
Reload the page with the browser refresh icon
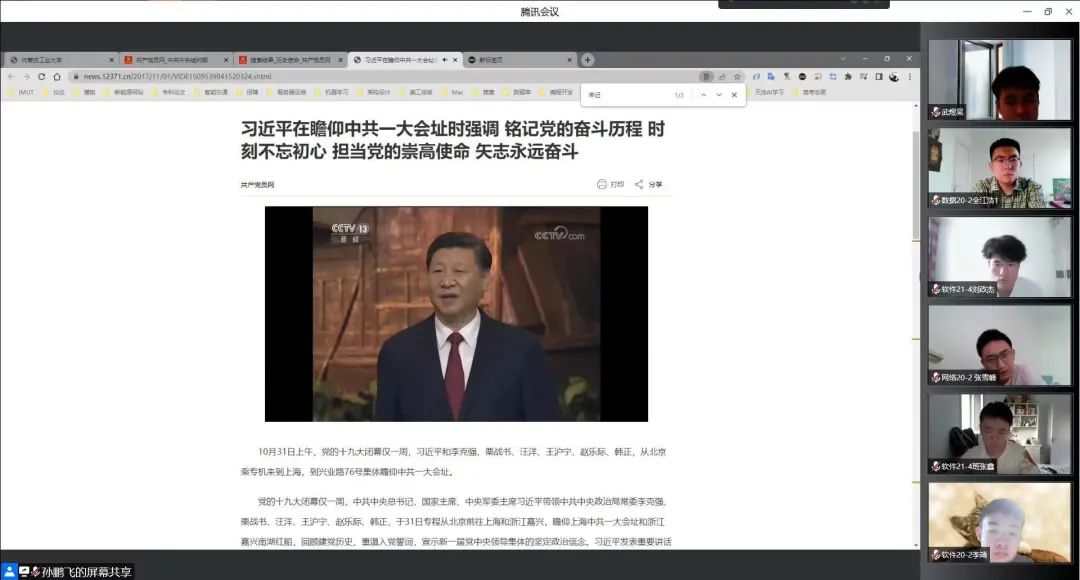[x=41, y=76]
